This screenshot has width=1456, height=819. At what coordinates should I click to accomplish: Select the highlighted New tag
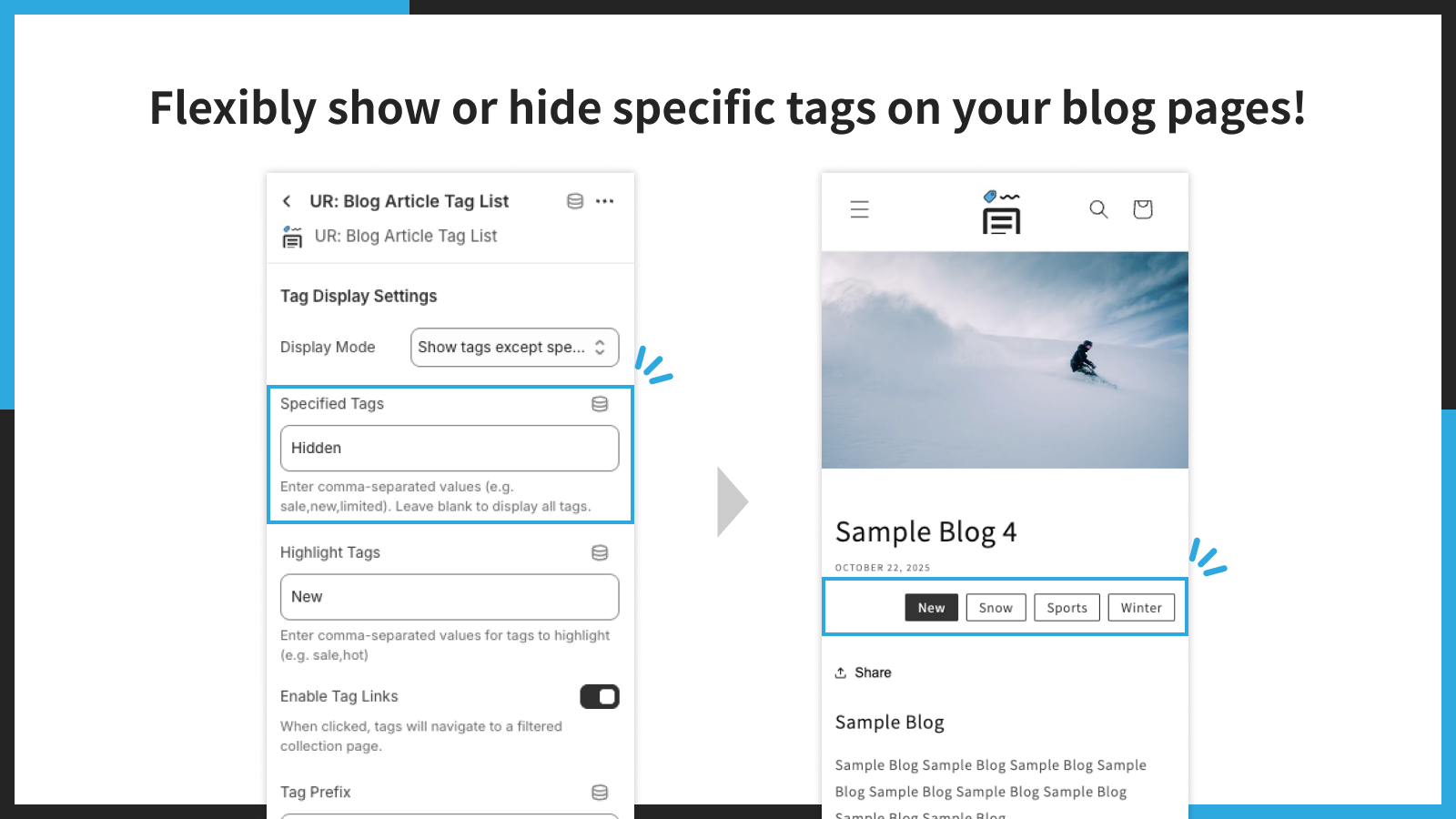(x=931, y=607)
